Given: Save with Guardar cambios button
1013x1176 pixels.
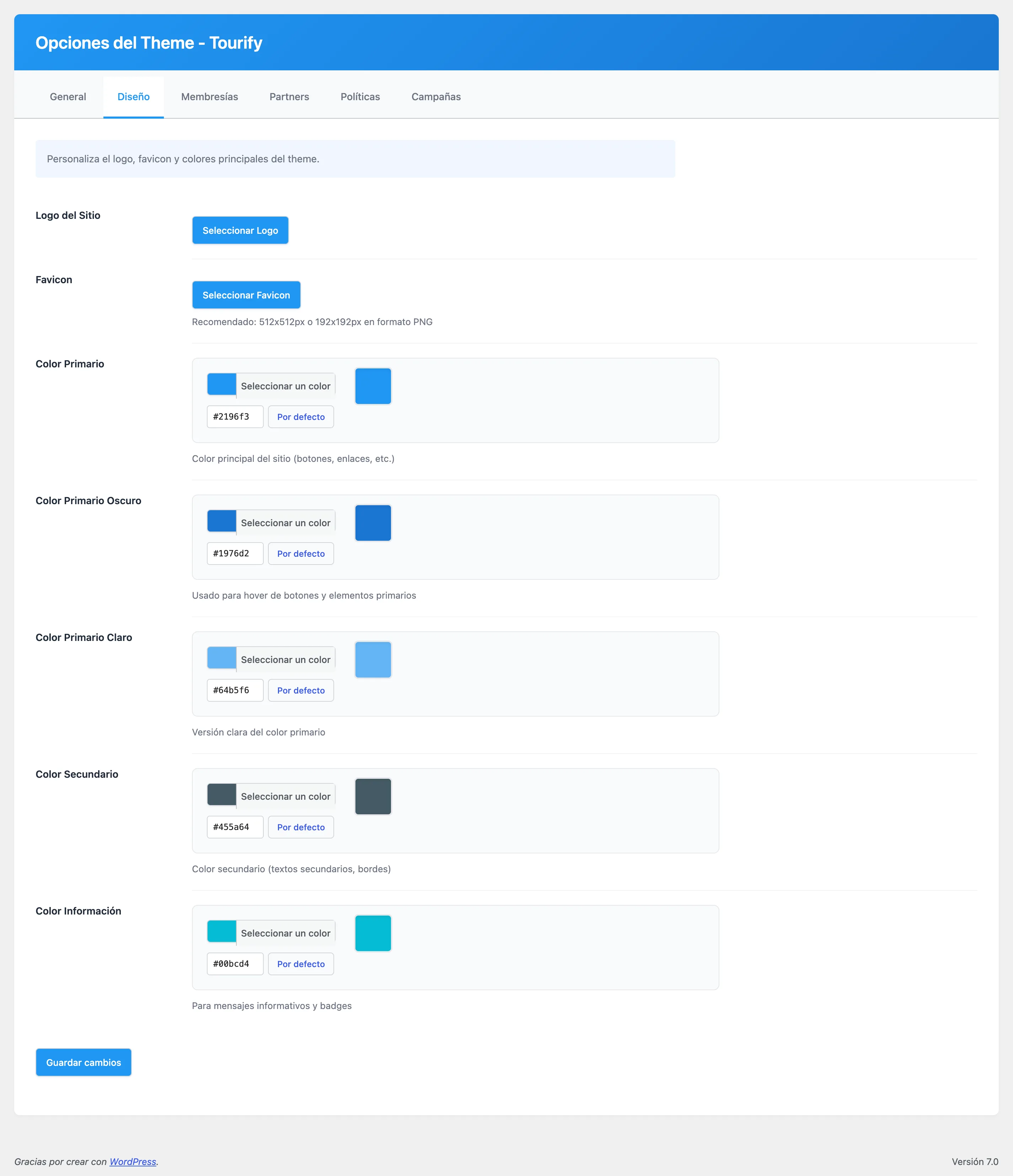Looking at the screenshot, I should (84, 1063).
